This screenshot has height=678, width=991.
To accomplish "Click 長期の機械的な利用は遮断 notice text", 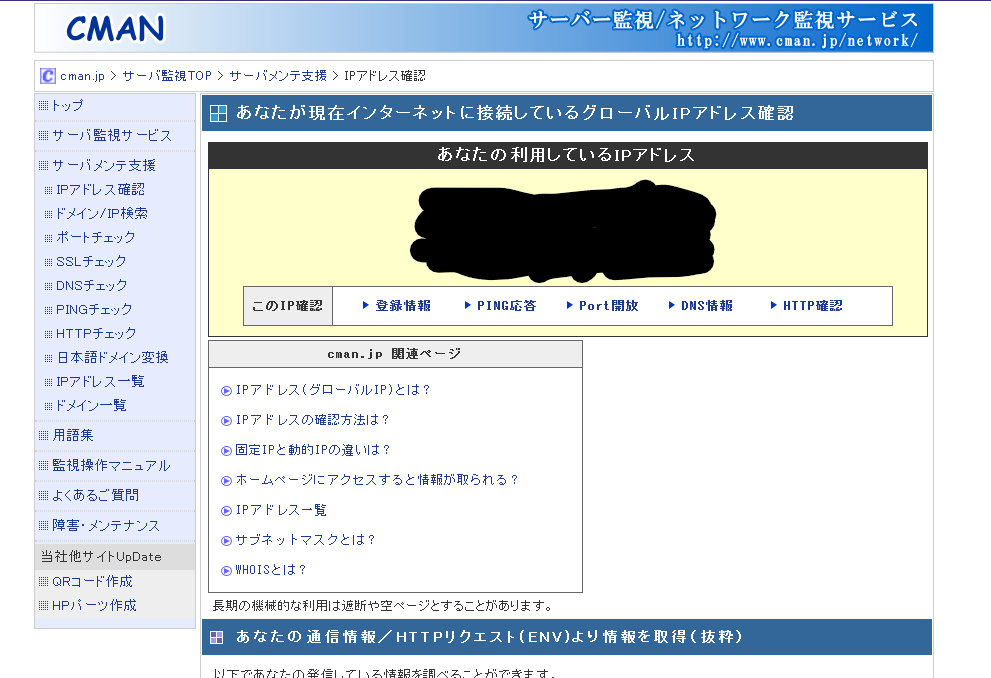I will (x=383, y=606).
